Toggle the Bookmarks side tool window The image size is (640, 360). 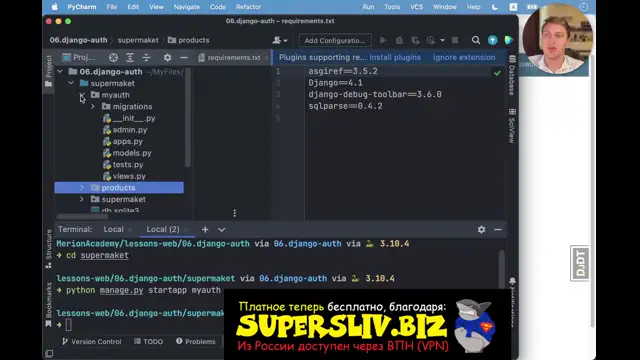(49, 304)
